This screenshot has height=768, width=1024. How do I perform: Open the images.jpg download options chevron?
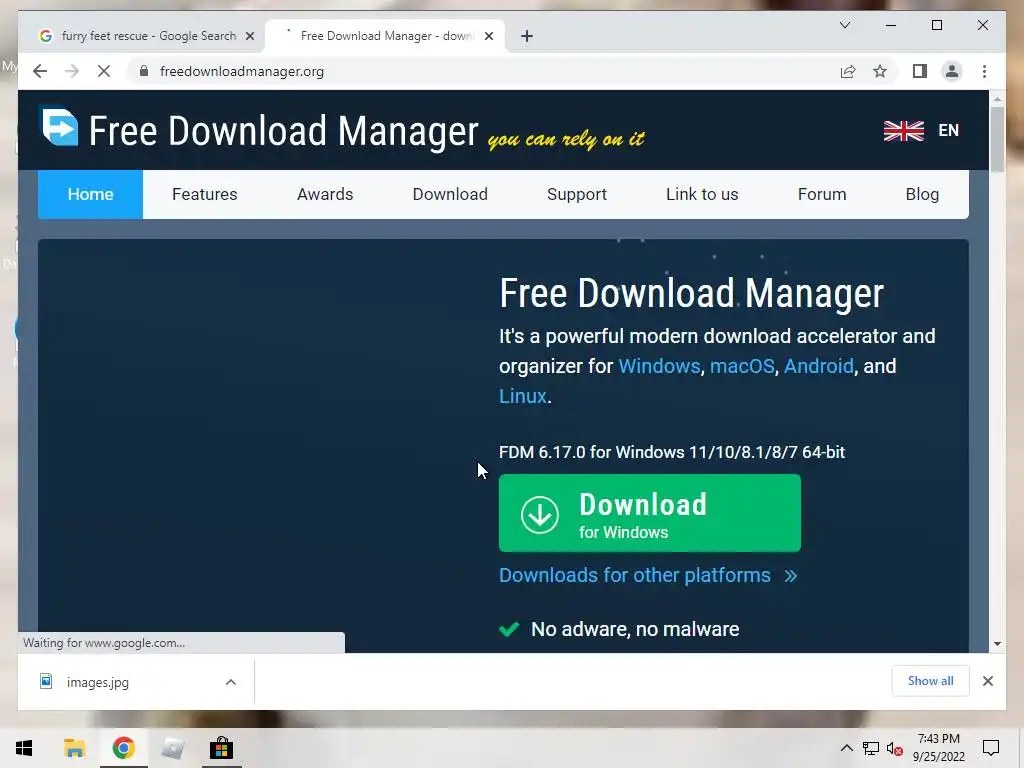(231, 682)
